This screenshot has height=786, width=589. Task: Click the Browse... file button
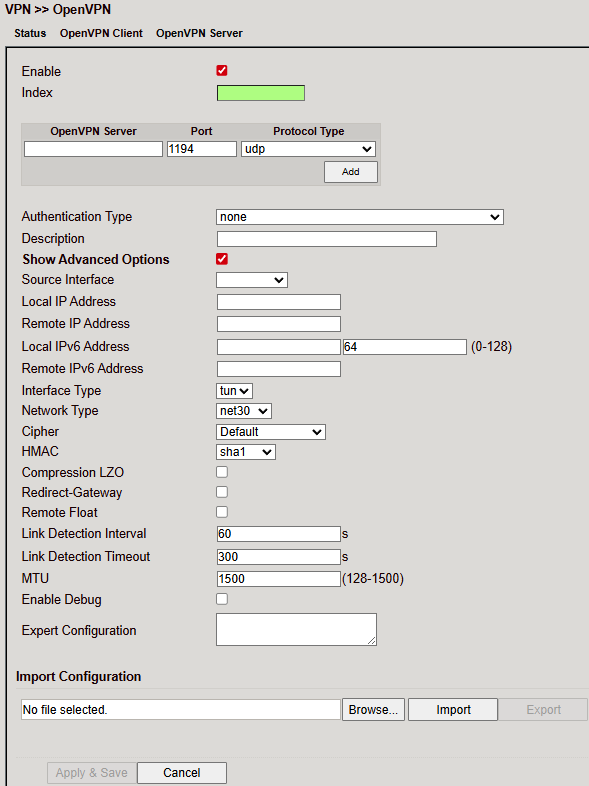pos(373,710)
